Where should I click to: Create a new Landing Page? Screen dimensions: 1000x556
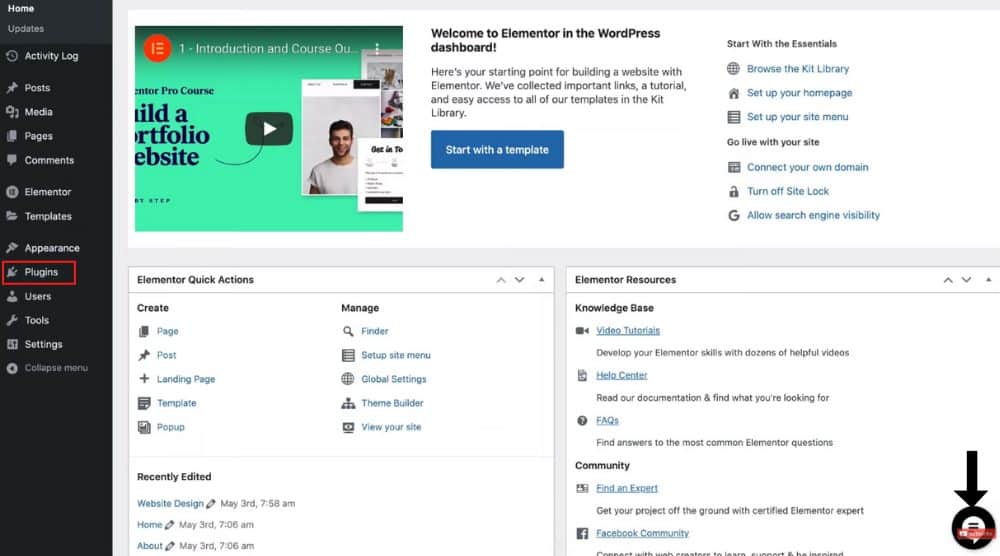(186, 379)
